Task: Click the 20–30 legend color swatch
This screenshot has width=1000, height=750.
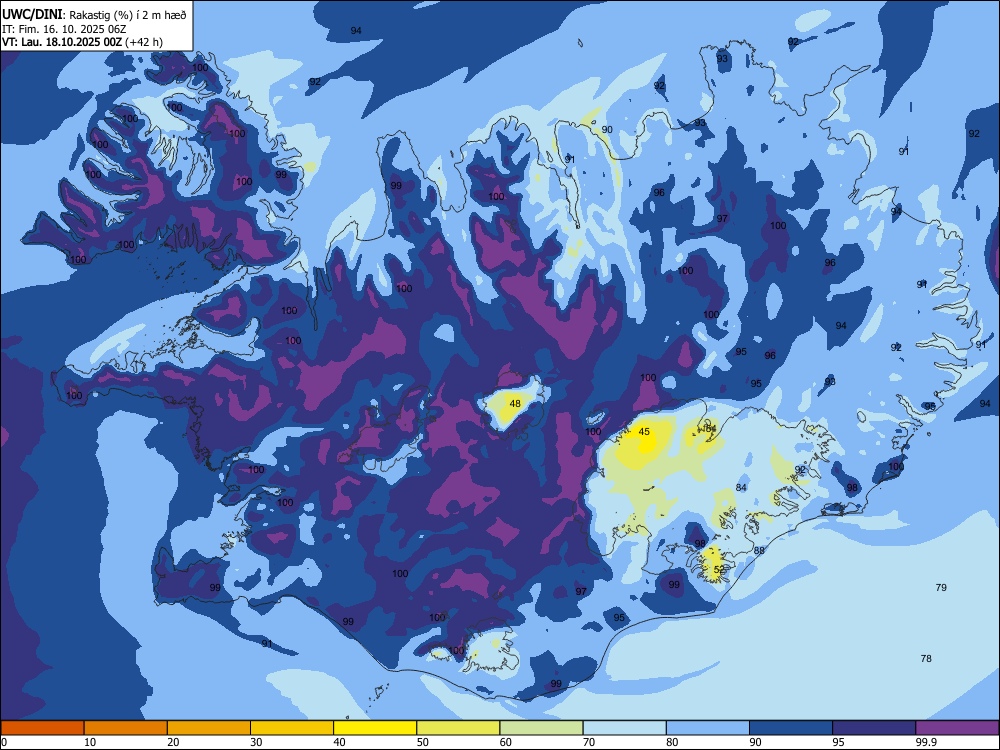Action: pos(209,728)
